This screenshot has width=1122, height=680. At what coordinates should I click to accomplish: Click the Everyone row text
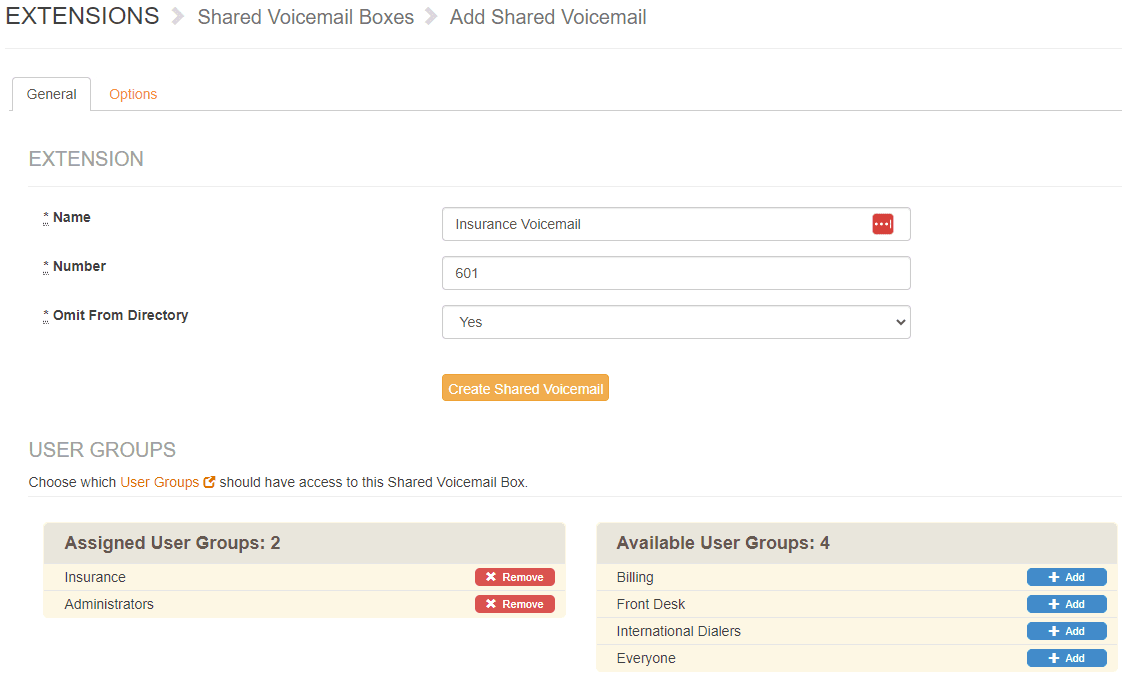click(x=645, y=659)
